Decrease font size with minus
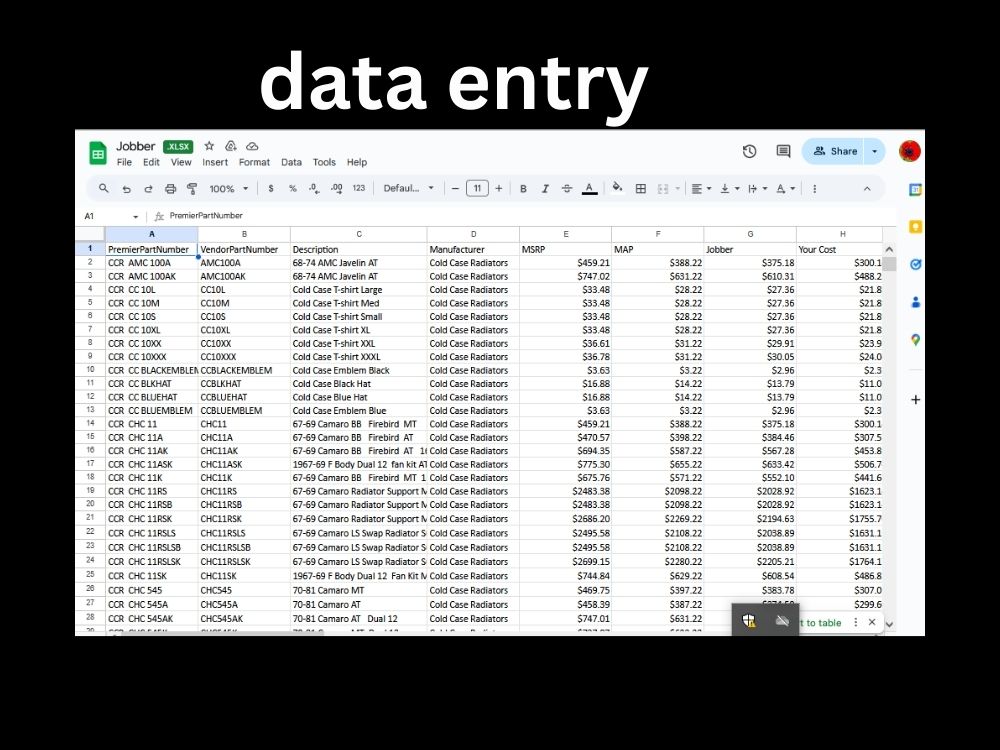1000x750 pixels. point(455,189)
